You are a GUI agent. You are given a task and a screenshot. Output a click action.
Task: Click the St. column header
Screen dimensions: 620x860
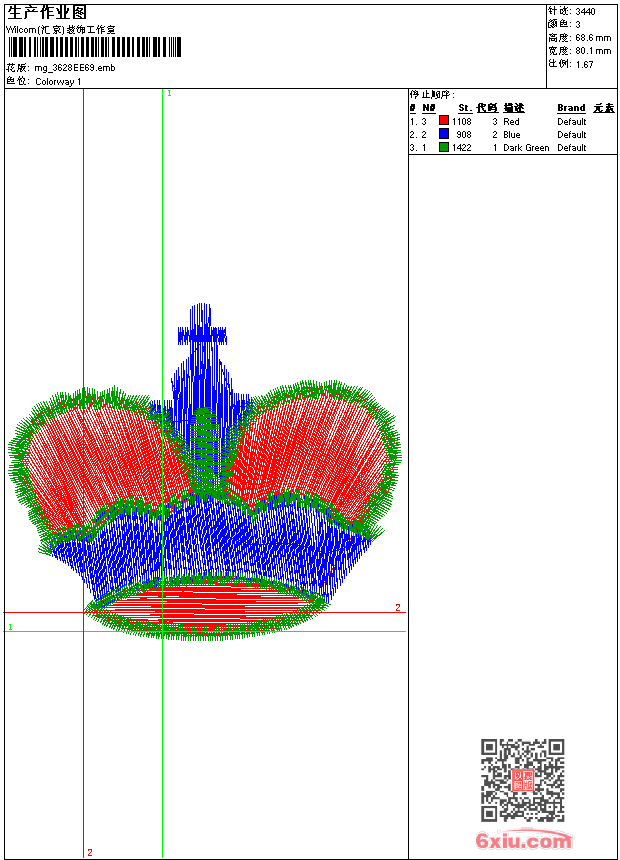pos(464,108)
